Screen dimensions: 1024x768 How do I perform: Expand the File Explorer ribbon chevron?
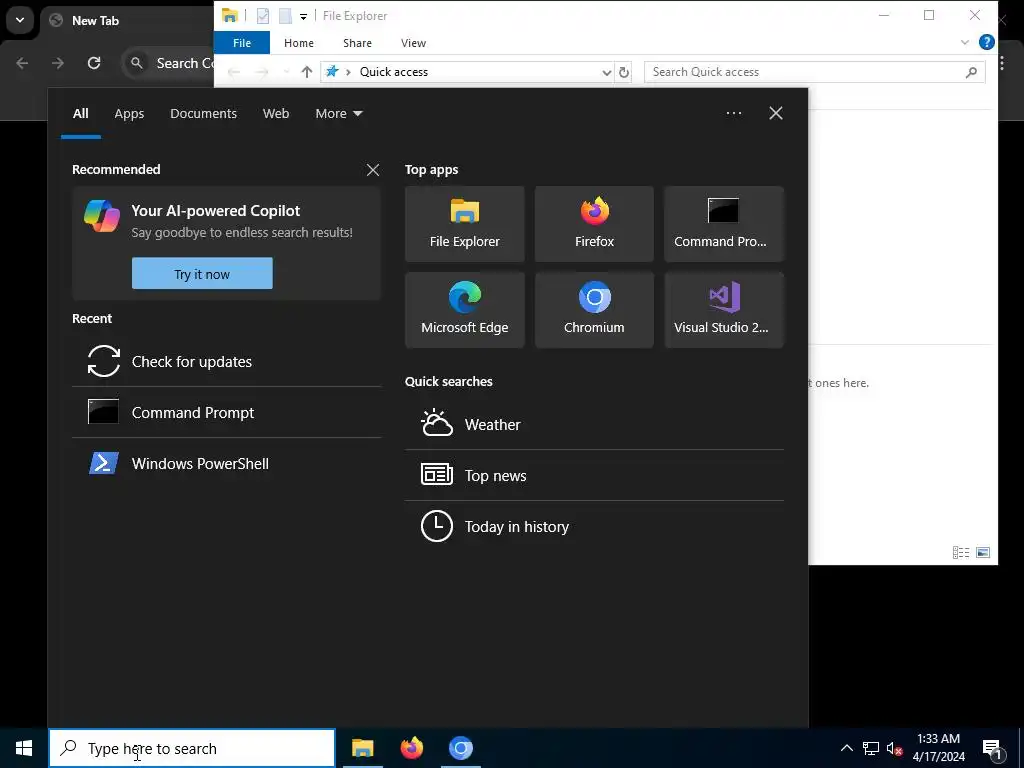point(965,42)
